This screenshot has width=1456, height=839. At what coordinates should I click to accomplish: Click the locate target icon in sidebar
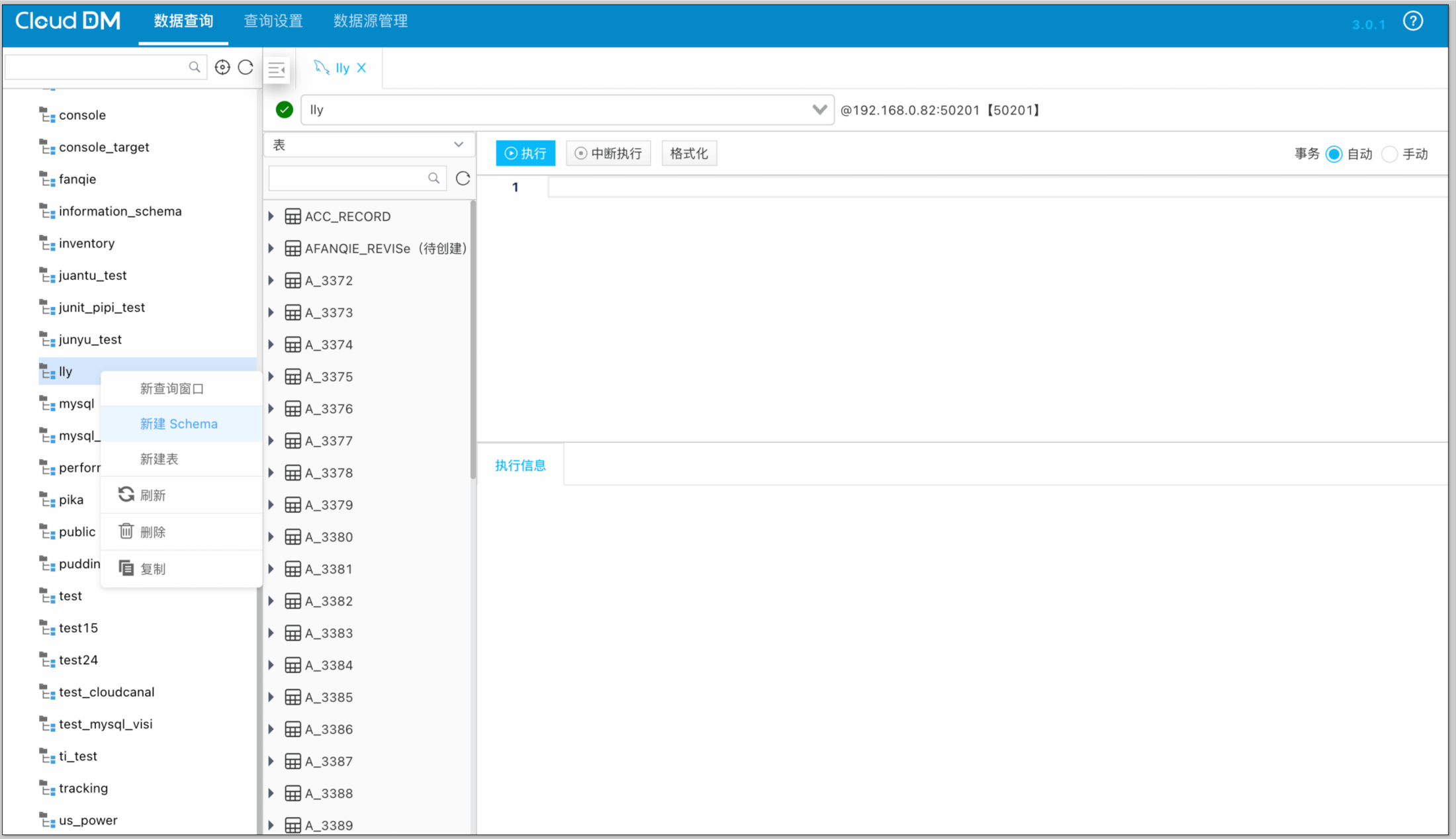point(222,67)
